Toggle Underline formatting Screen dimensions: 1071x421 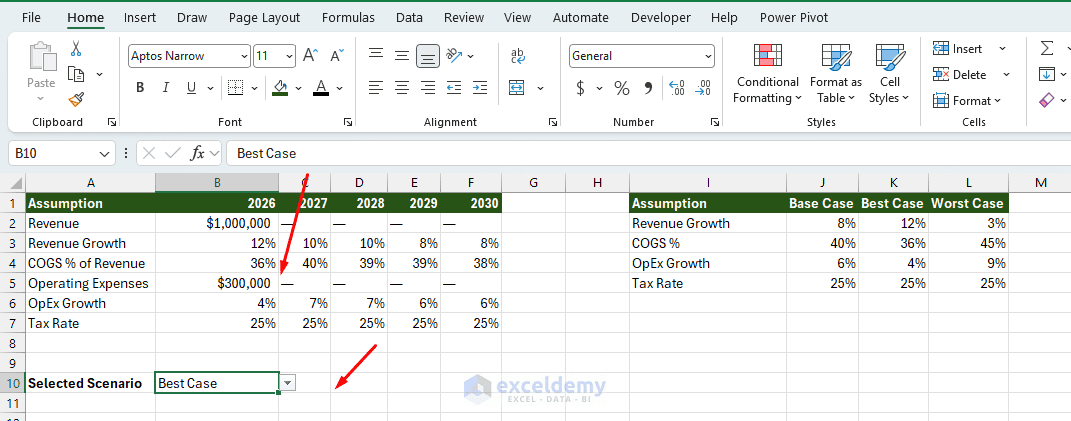(191, 87)
